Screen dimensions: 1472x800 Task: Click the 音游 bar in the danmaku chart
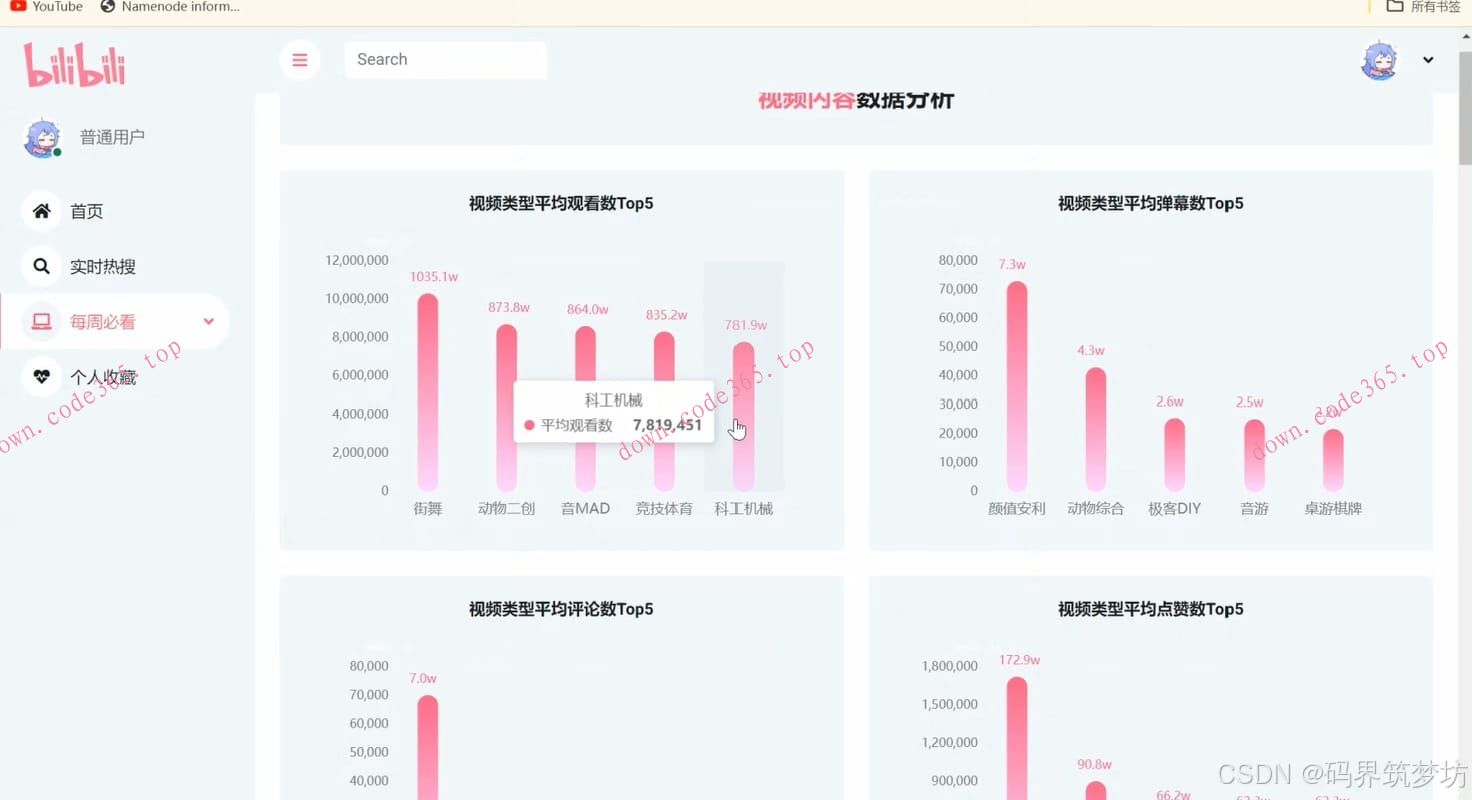pos(1254,455)
